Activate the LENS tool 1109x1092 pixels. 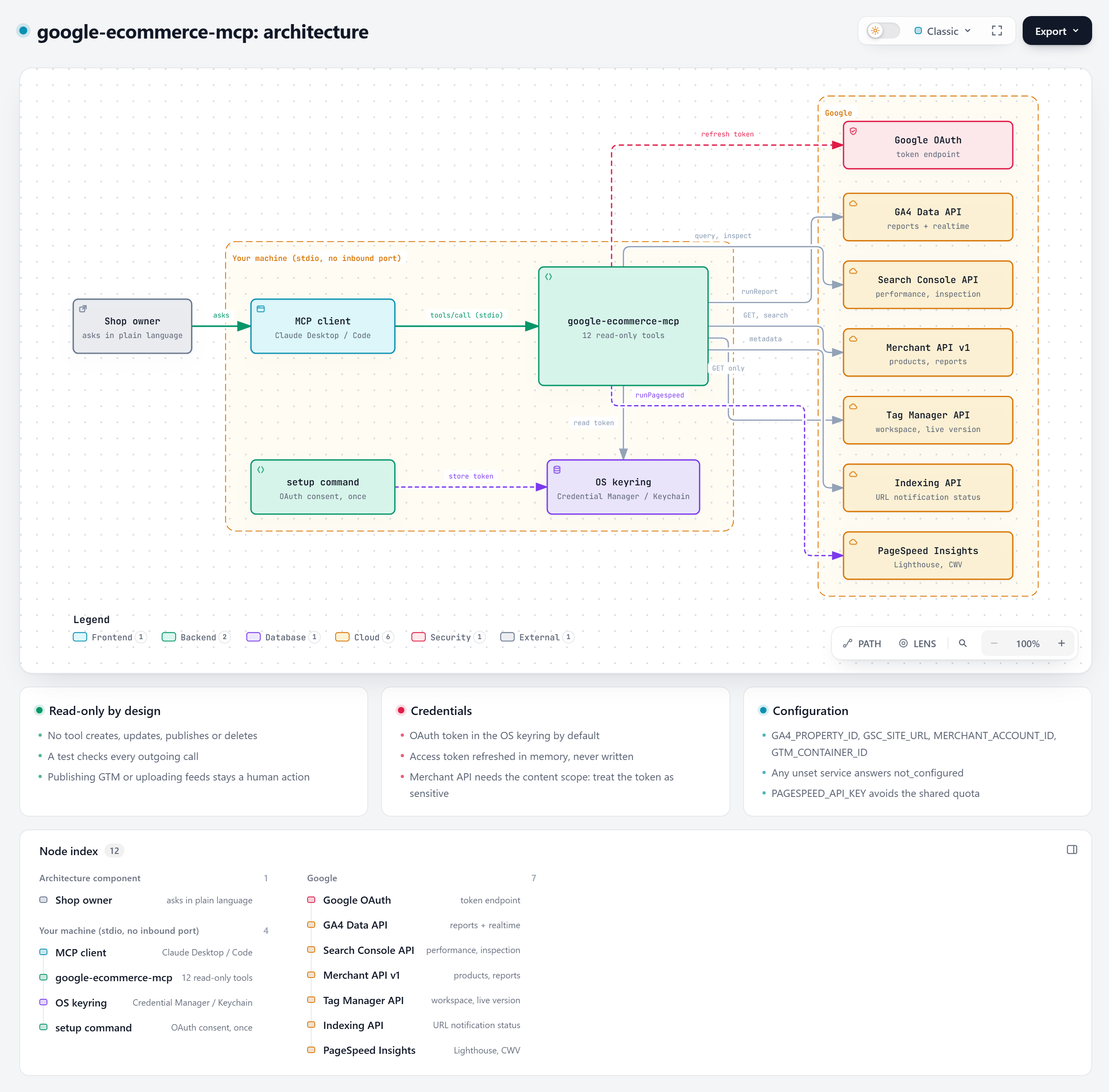(917, 644)
